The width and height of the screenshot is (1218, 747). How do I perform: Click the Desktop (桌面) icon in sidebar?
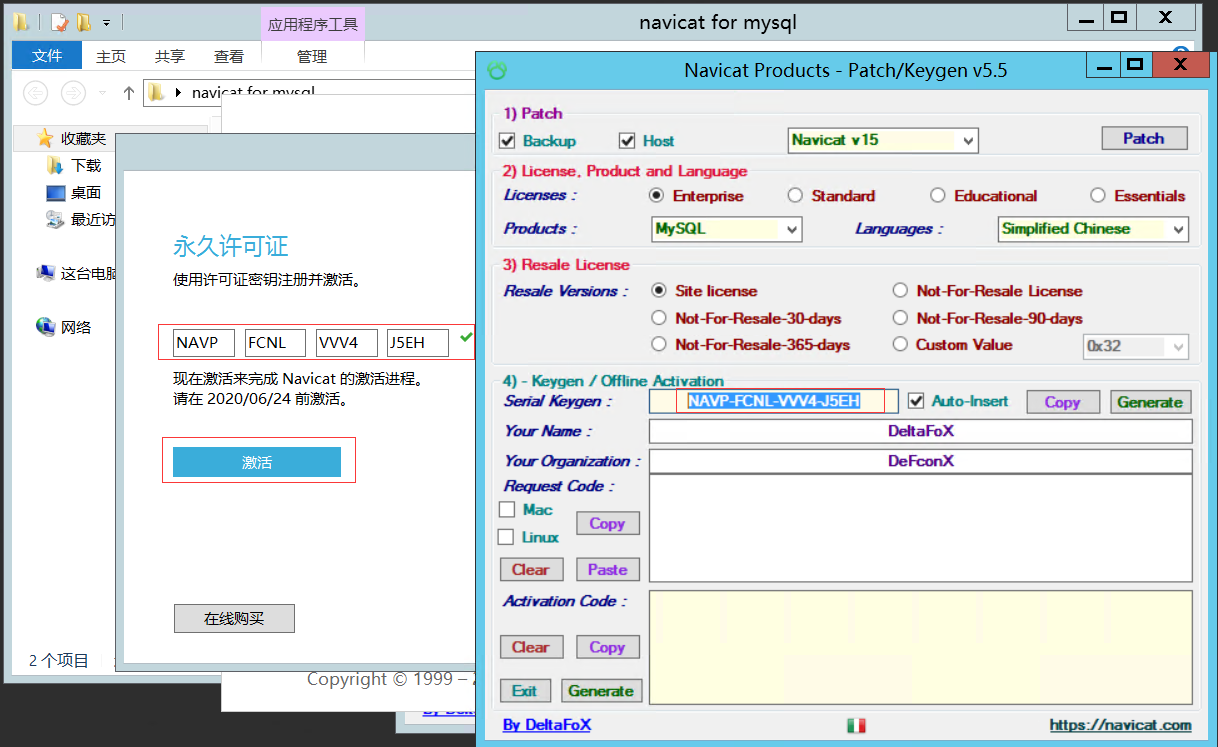(55, 192)
